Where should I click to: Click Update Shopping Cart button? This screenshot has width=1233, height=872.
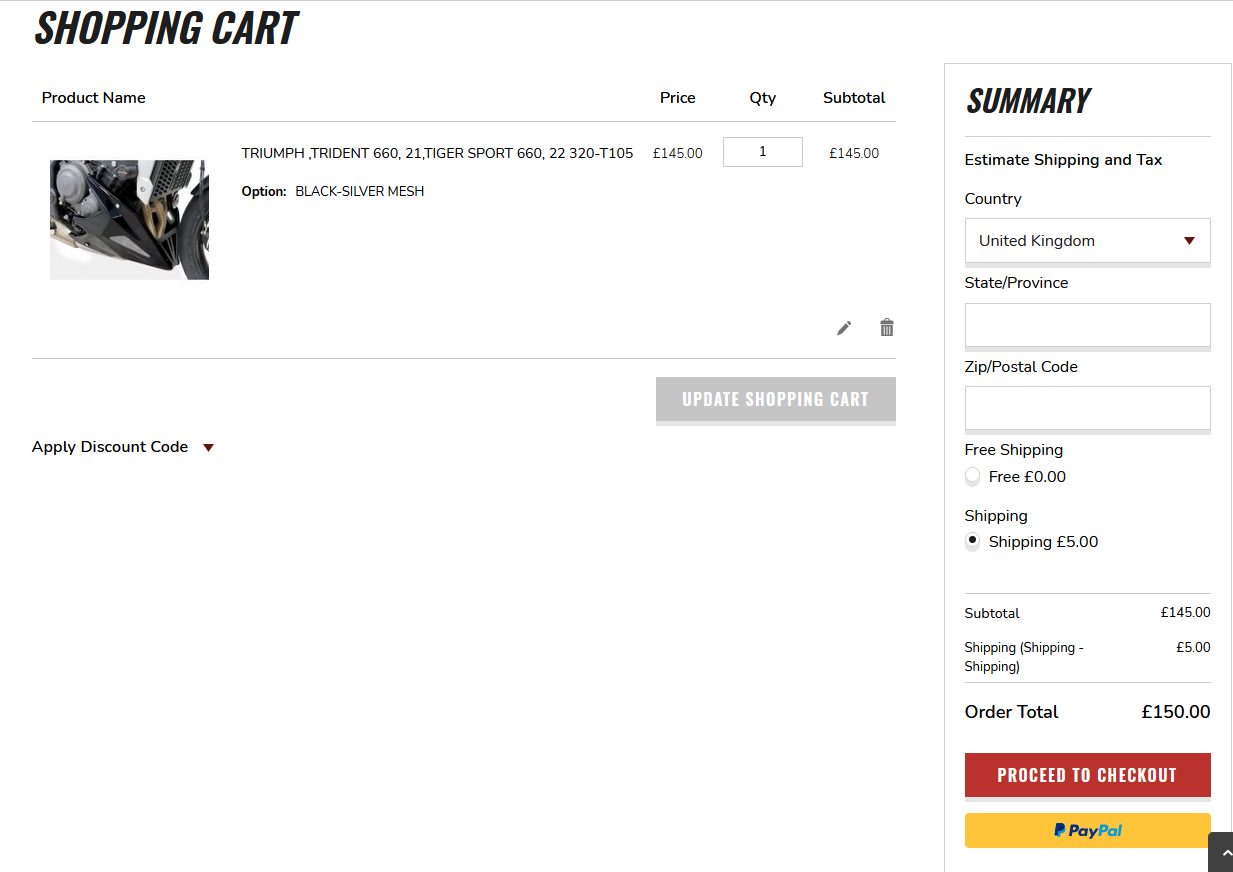(x=775, y=399)
